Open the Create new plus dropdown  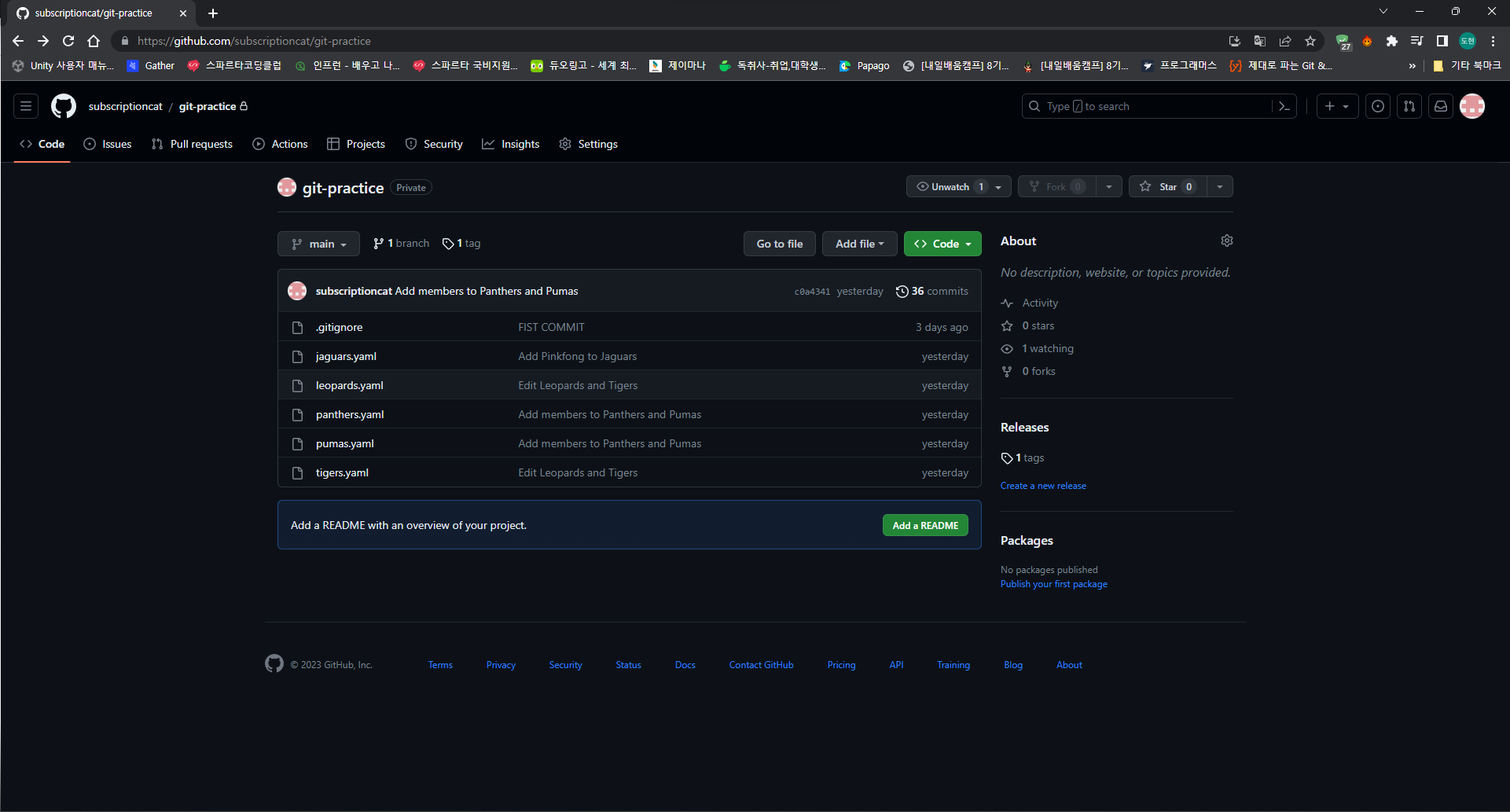tap(1338, 106)
